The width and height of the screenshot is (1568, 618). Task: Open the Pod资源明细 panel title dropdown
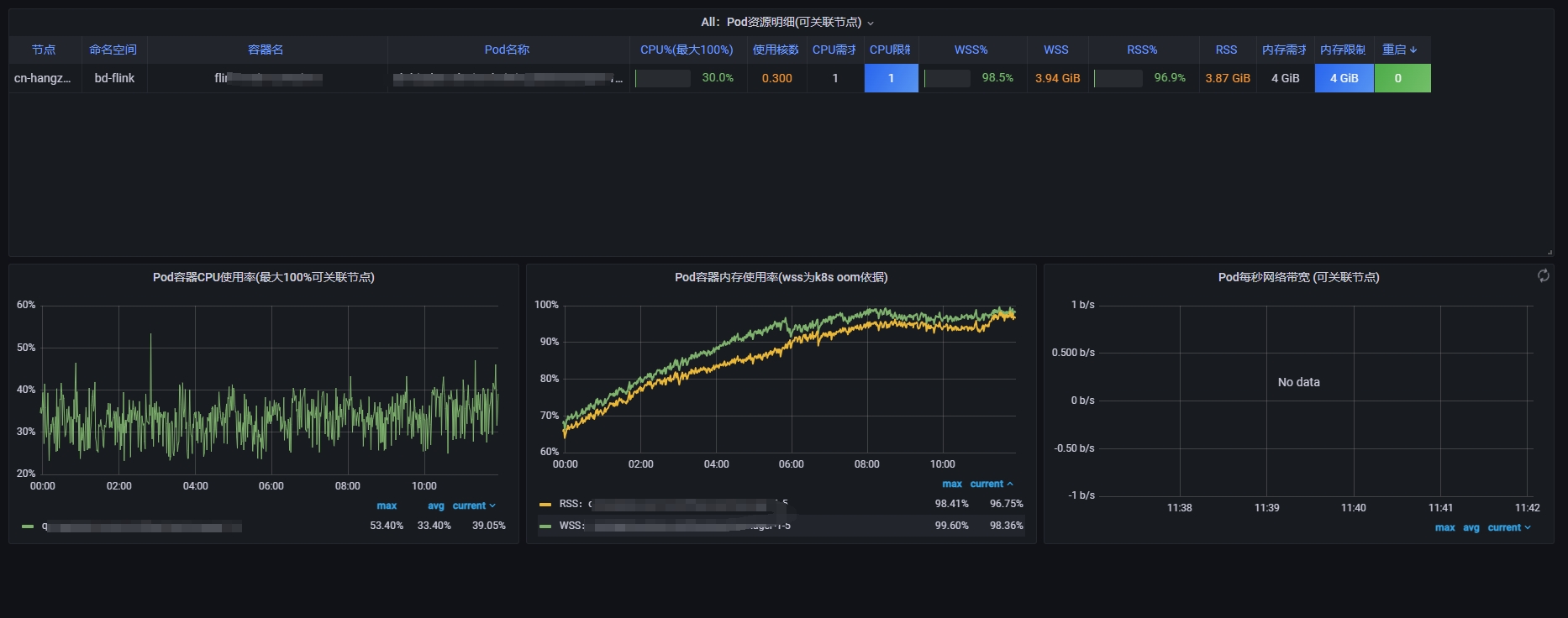pyautogui.click(x=787, y=22)
